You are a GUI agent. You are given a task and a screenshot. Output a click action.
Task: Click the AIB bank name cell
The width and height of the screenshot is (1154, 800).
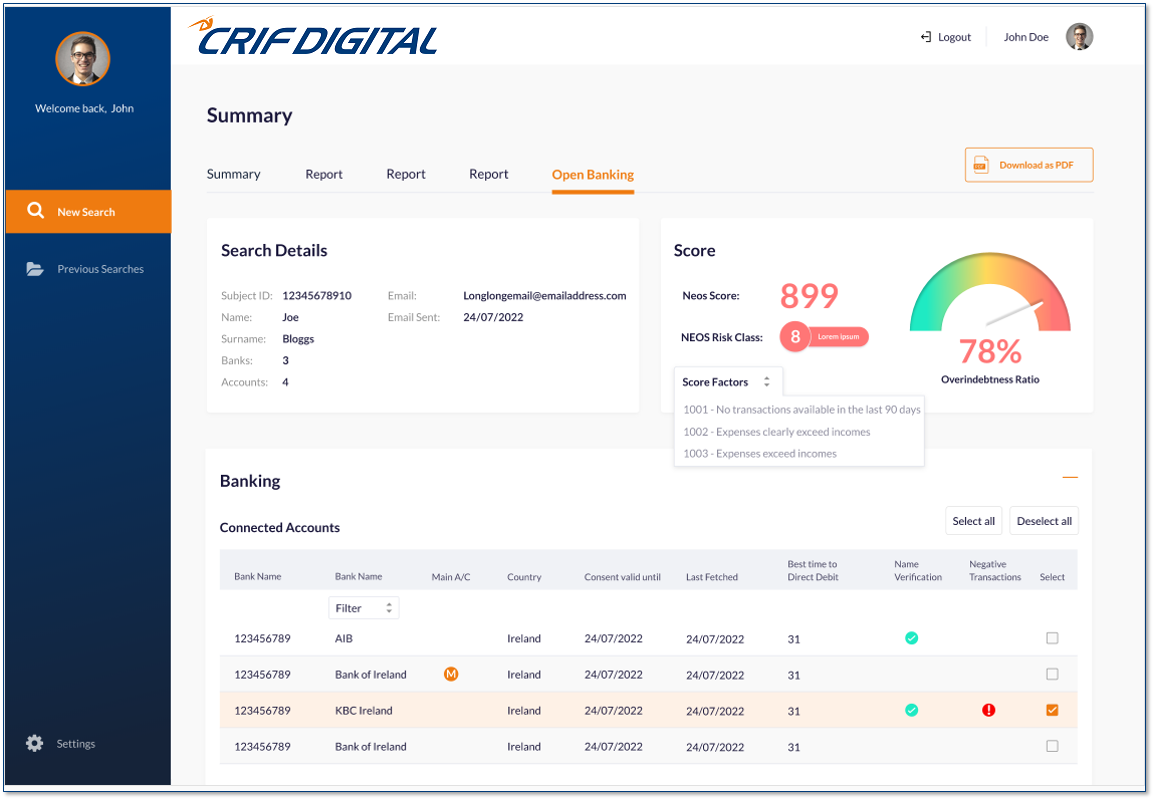click(x=344, y=638)
